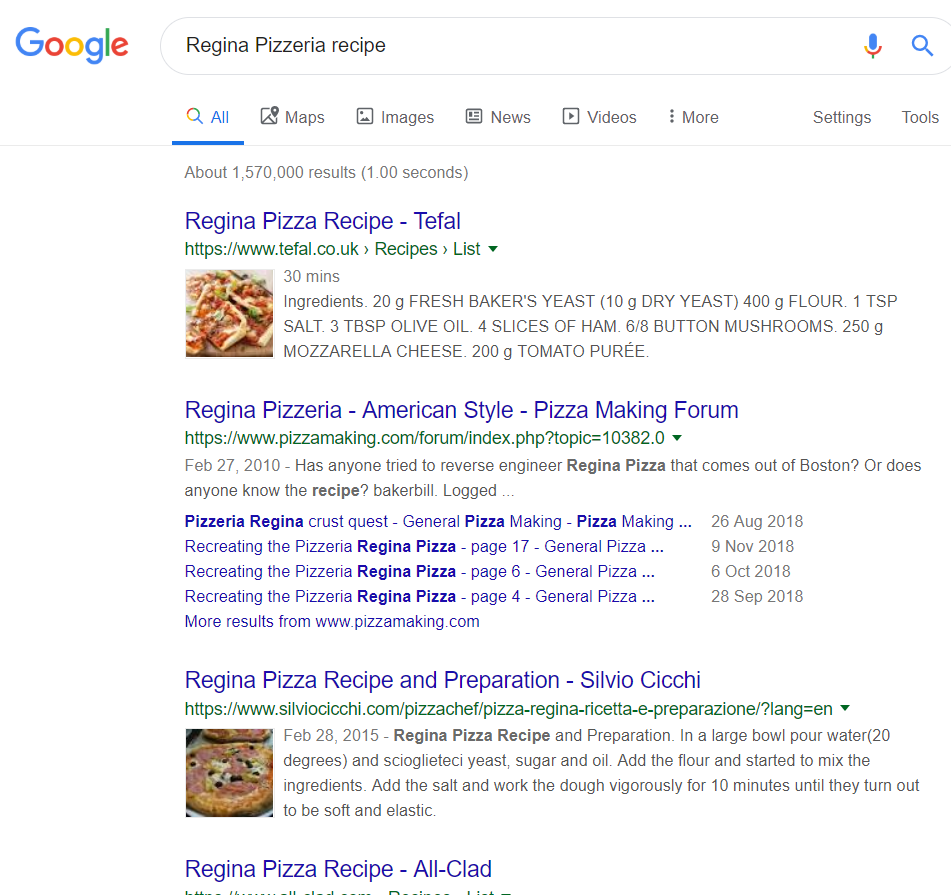Image resolution: width=951 pixels, height=895 pixels.
Task: Click the 26 Aug 2018 date
Action: 757,521
